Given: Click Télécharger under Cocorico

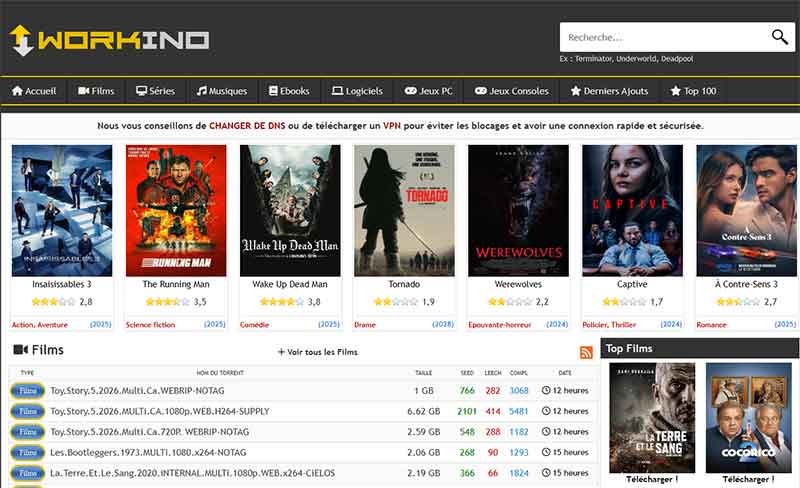Looking at the screenshot, I should 748,479.
